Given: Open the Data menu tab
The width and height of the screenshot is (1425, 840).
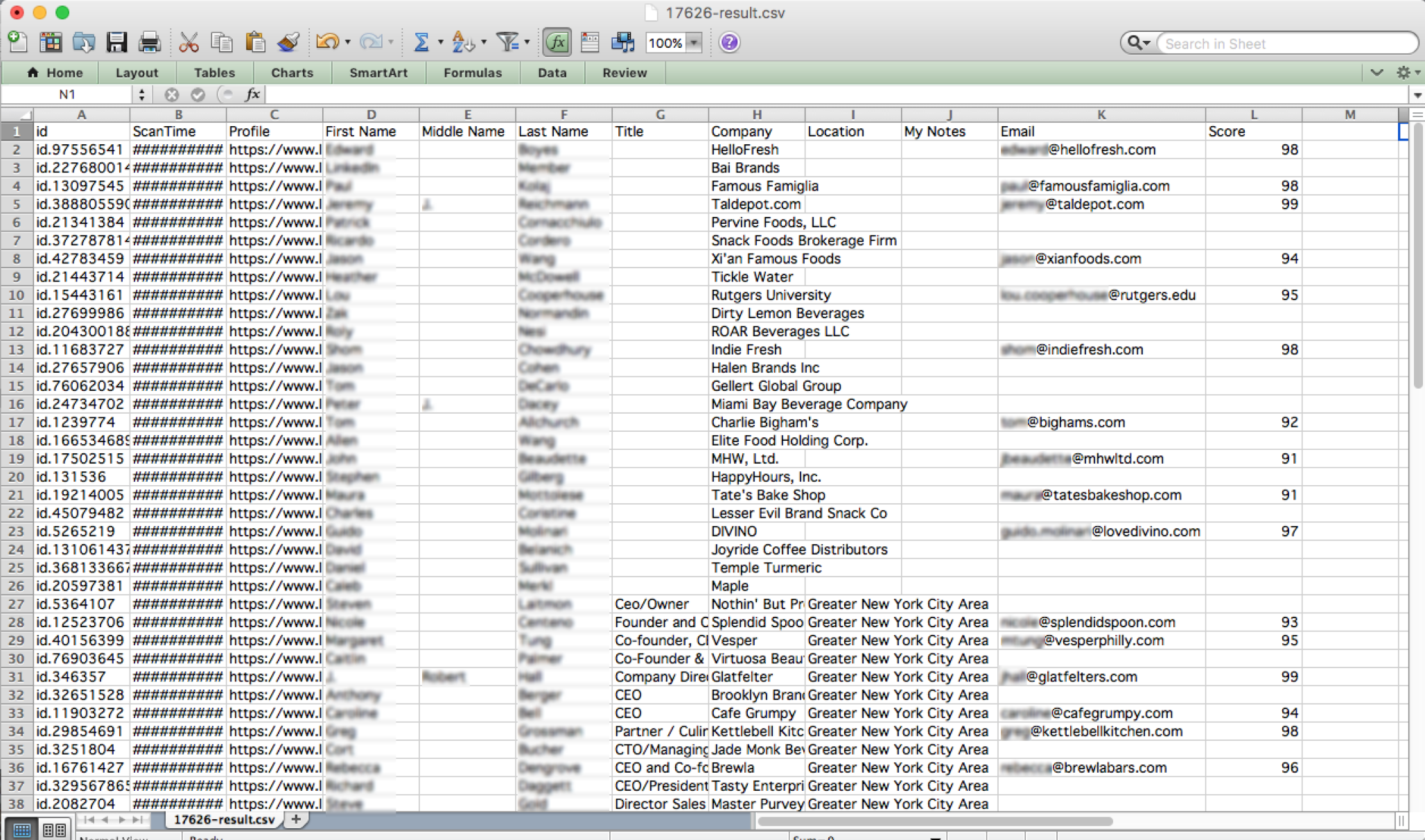Looking at the screenshot, I should point(552,73).
